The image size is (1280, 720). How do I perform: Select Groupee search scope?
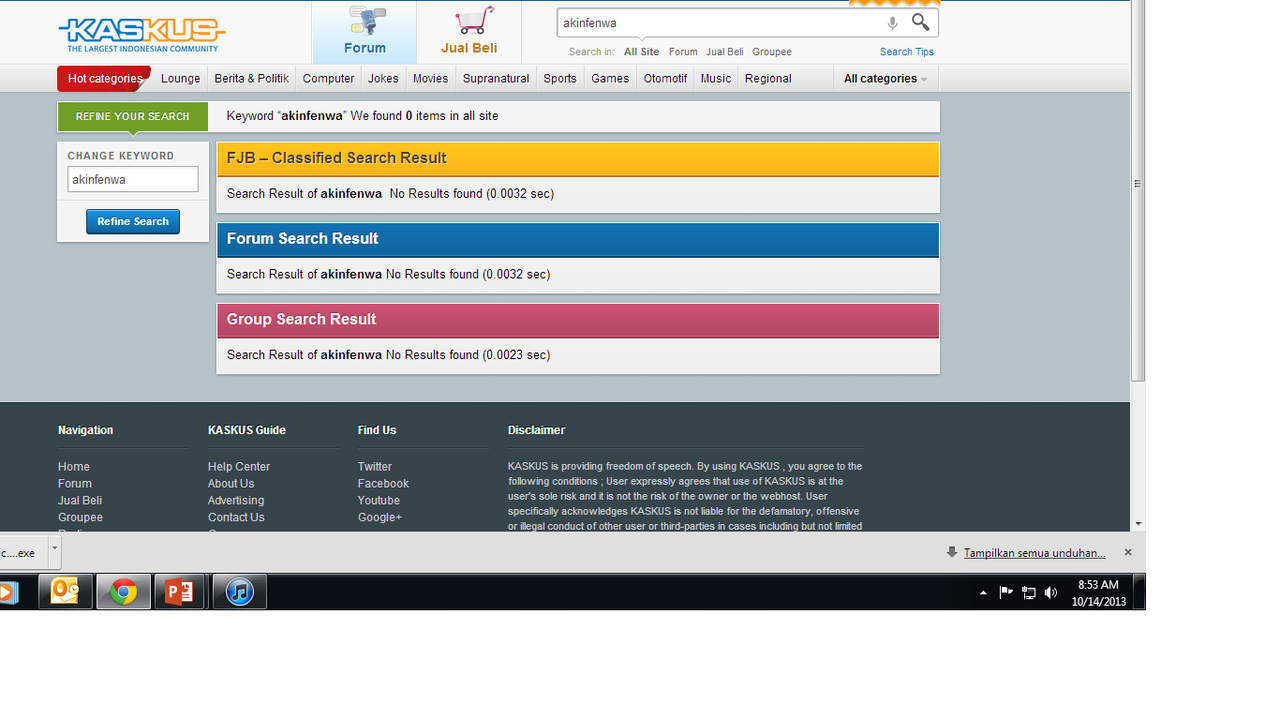pos(772,52)
